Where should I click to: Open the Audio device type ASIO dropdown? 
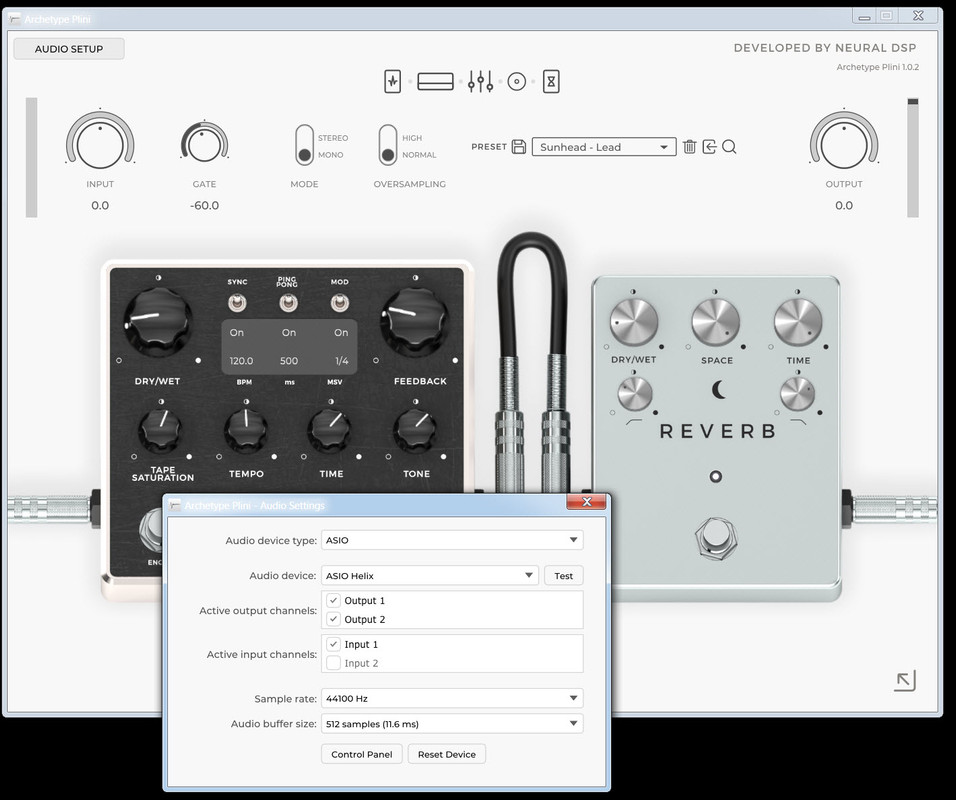click(452, 540)
